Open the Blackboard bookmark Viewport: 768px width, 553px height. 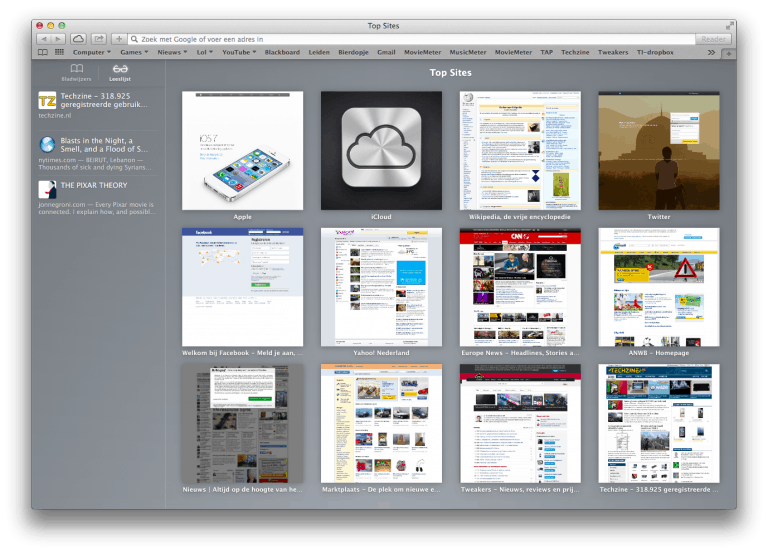coord(282,52)
